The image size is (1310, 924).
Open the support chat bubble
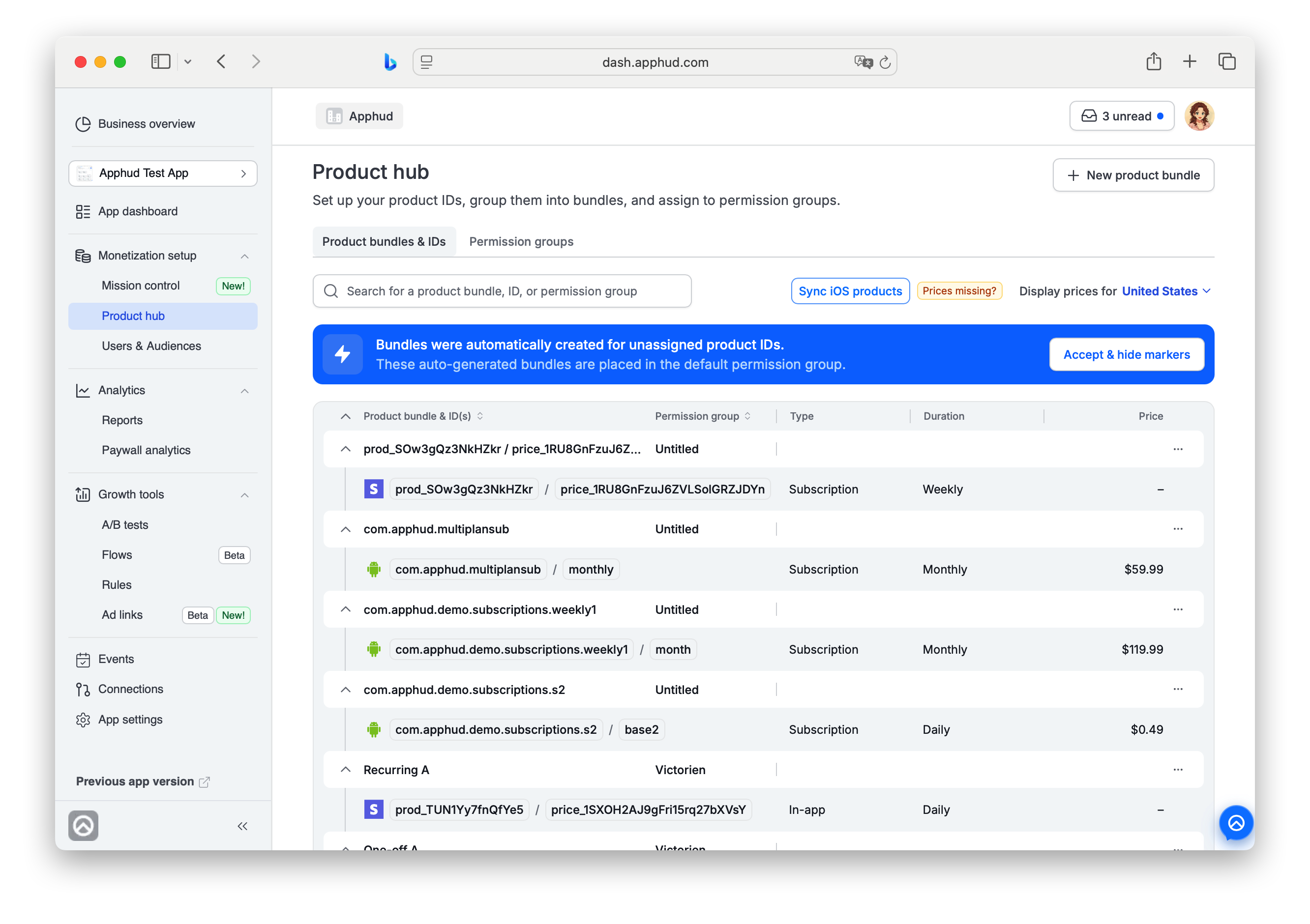1236,823
